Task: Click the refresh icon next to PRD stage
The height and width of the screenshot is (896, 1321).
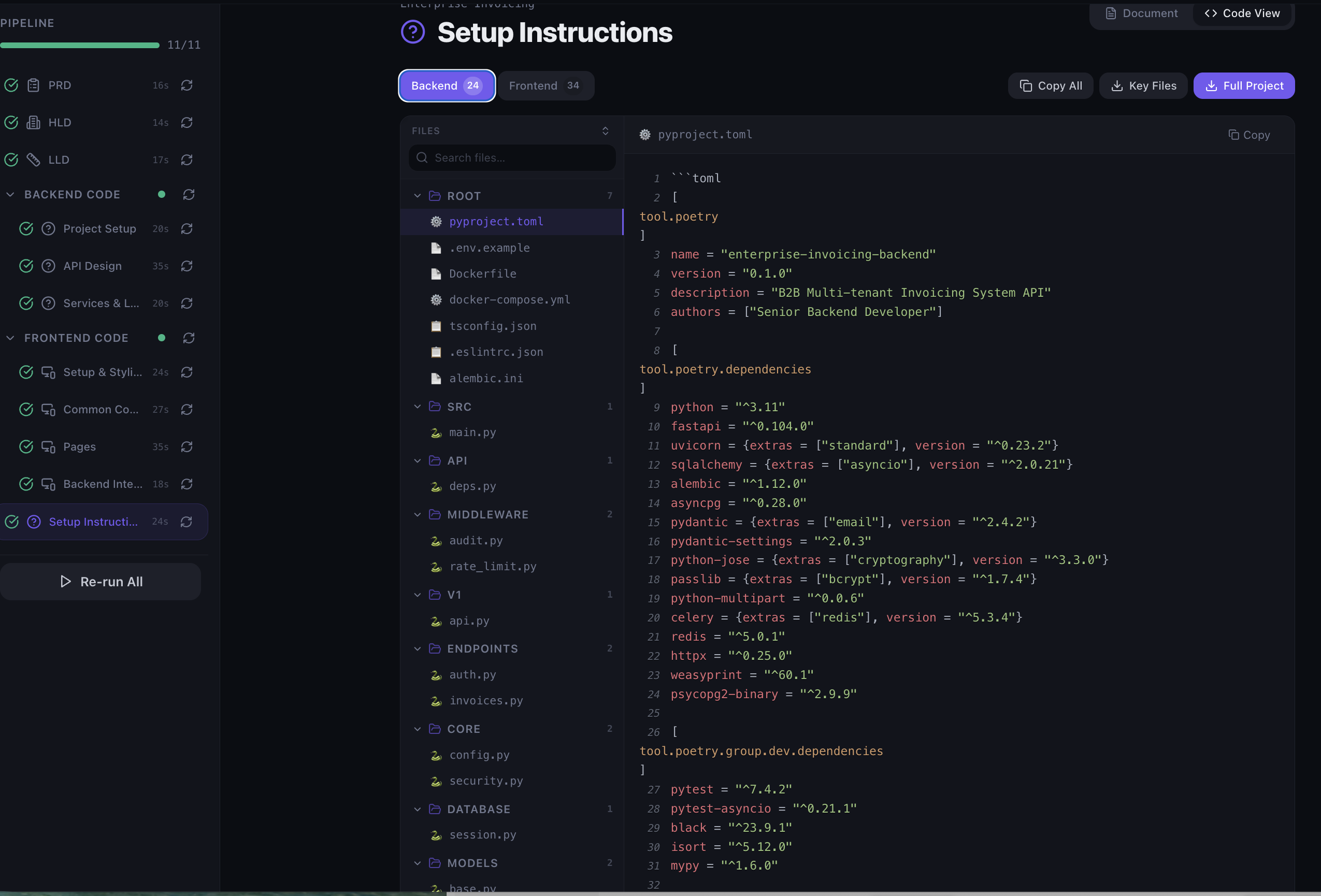Action: pos(188,85)
